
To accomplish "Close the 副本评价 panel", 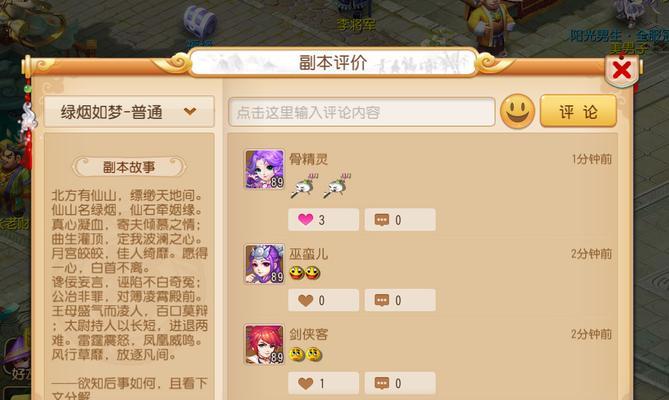I will (622, 70).
